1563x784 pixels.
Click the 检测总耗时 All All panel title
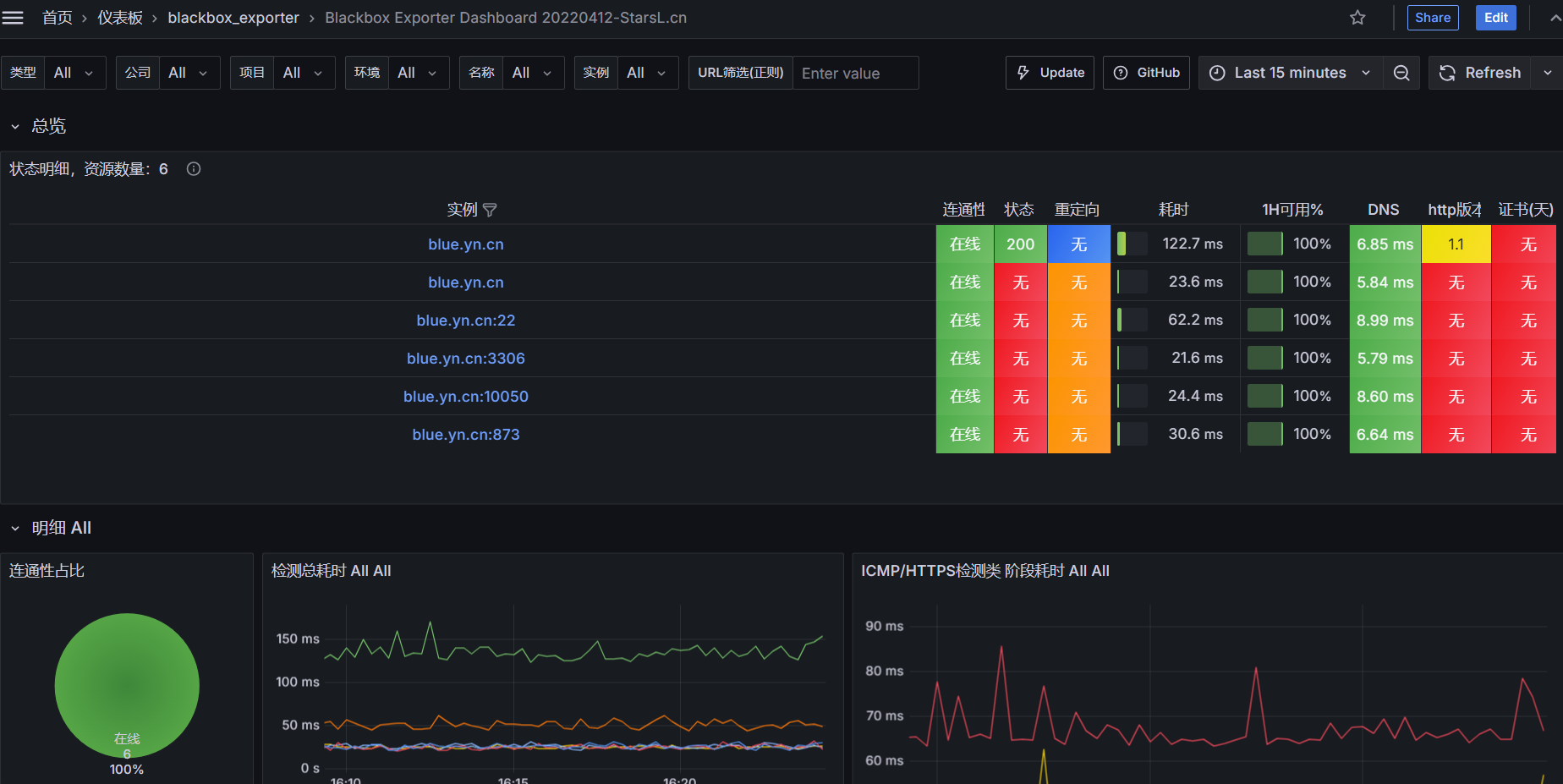[332, 571]
